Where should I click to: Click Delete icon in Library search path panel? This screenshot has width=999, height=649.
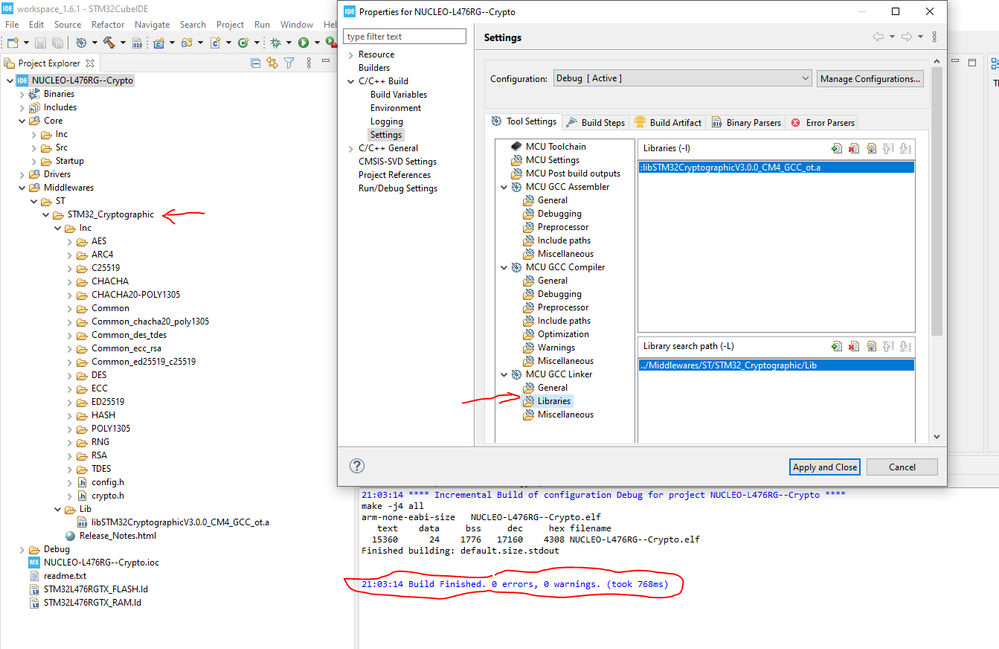tap(854, 346)
